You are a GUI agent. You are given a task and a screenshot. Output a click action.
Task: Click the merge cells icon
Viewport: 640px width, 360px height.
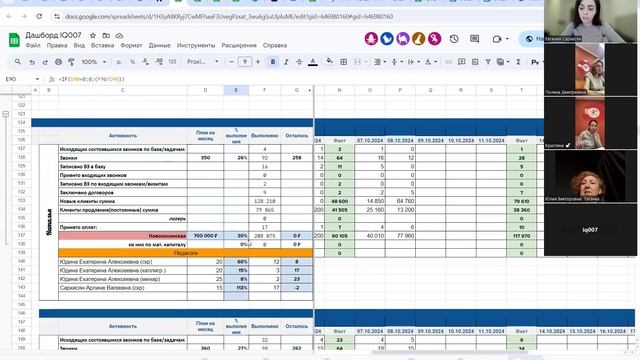click(358, 62)
